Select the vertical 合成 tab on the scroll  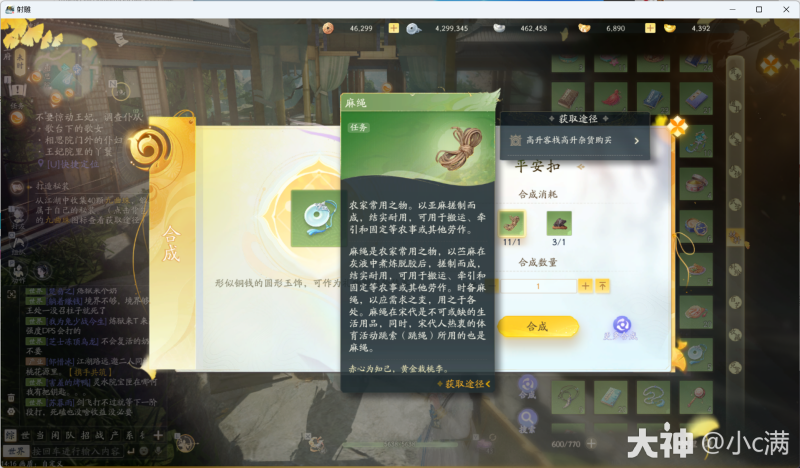tap(171, 243)
